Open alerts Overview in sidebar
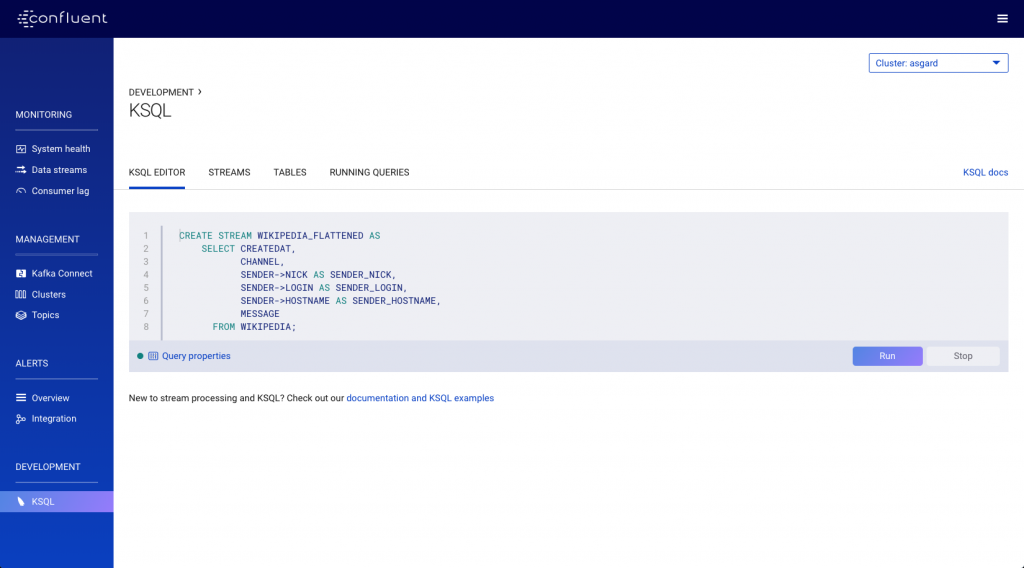 pos(50,398)
